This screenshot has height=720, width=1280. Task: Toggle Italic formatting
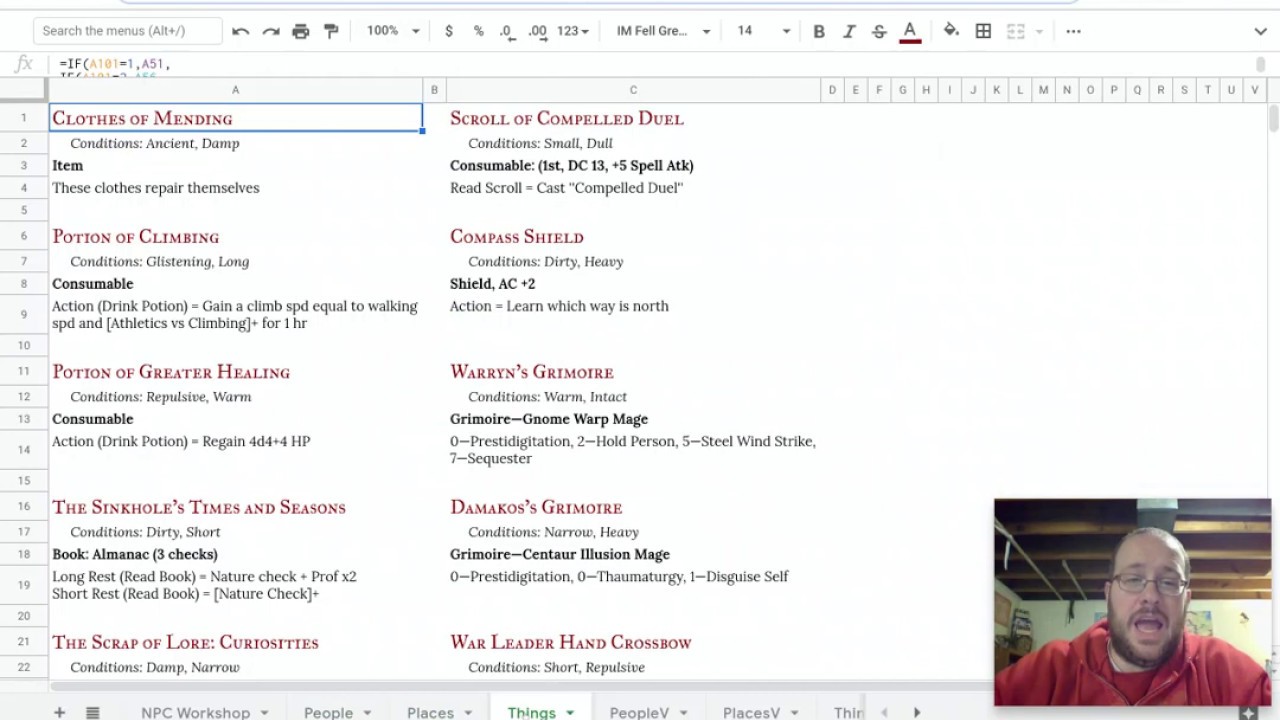pos(849,31)
